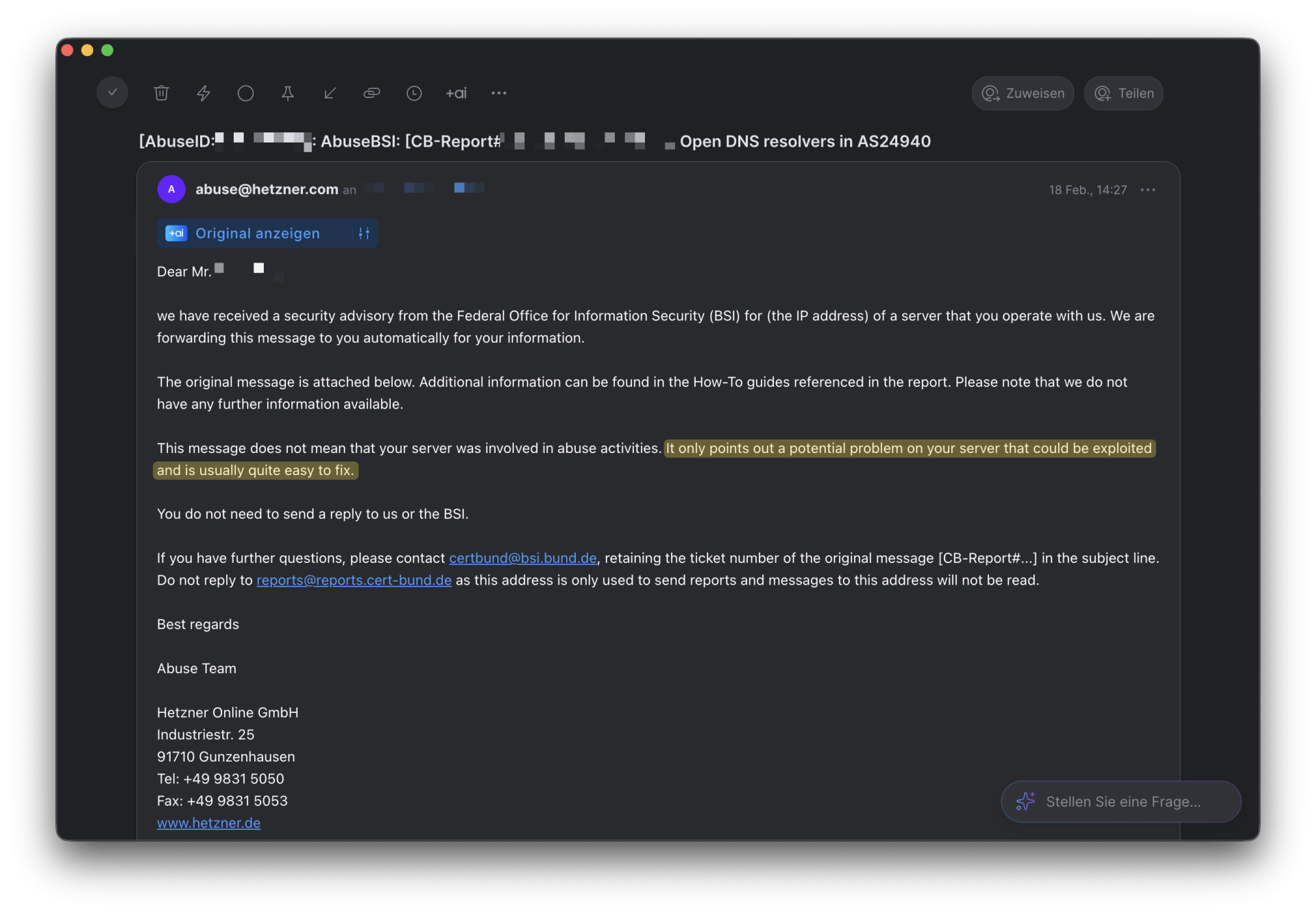Open the Teilen sharing menu
Screen dimensions: 1316x915
(1123, 93)
